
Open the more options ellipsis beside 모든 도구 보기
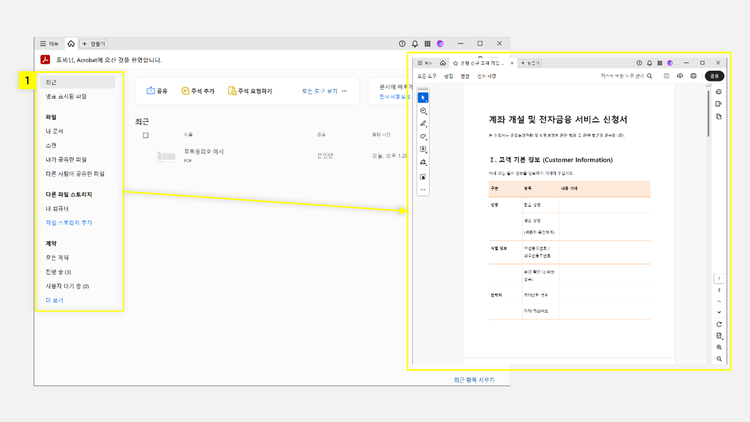344,91
